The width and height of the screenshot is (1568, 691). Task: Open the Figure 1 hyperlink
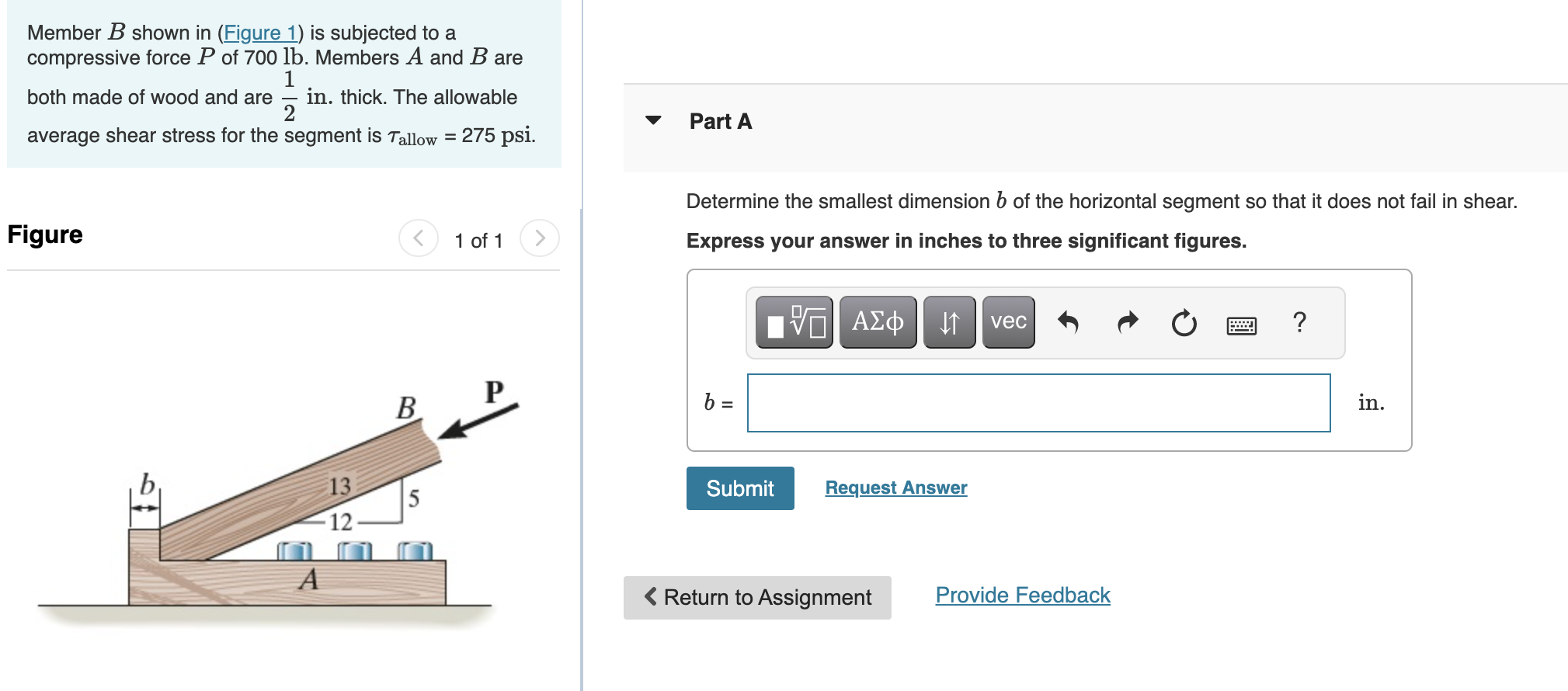(x=260, y=33)
